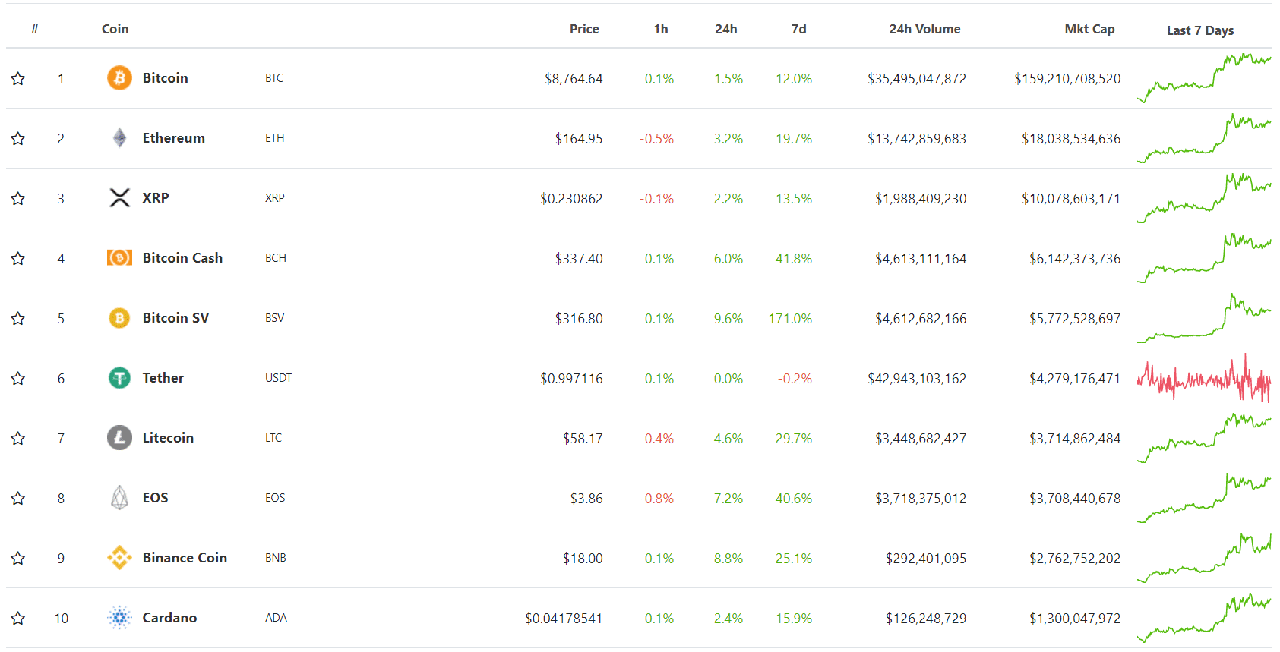Open the Bitcoin coin page link

(x=165, y=78)
